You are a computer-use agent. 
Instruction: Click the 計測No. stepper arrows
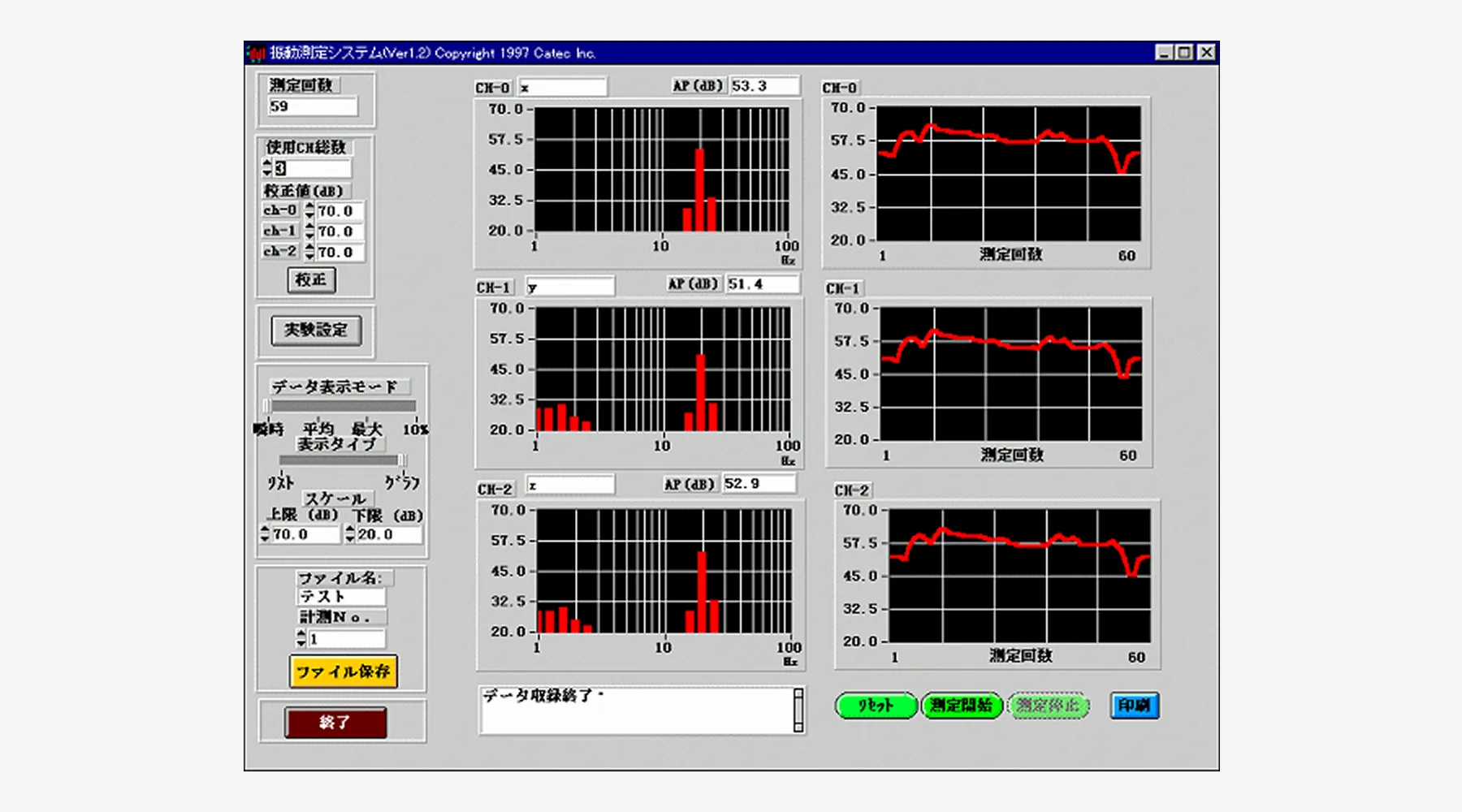[x=301, y=638]
